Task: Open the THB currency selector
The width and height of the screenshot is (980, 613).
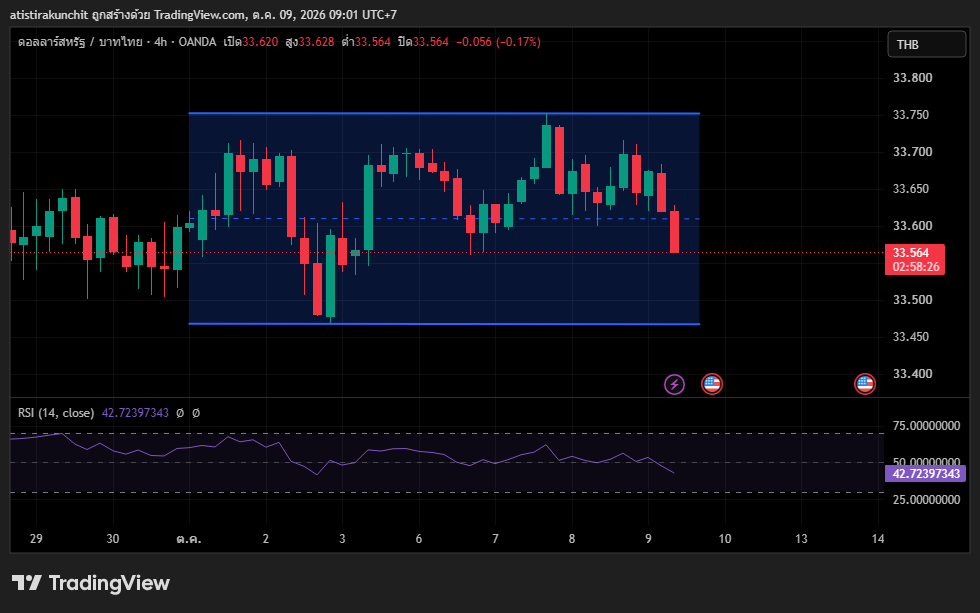Action: point(926,44)
